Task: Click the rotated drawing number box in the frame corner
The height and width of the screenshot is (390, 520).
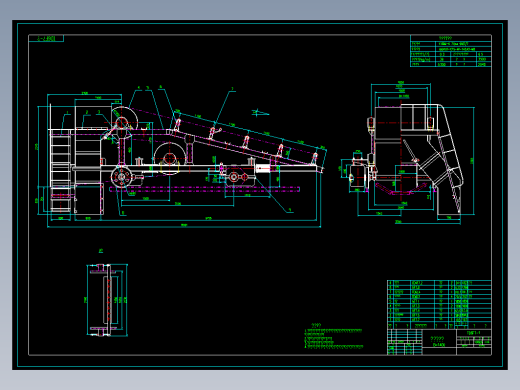Action: coord(46,39)
